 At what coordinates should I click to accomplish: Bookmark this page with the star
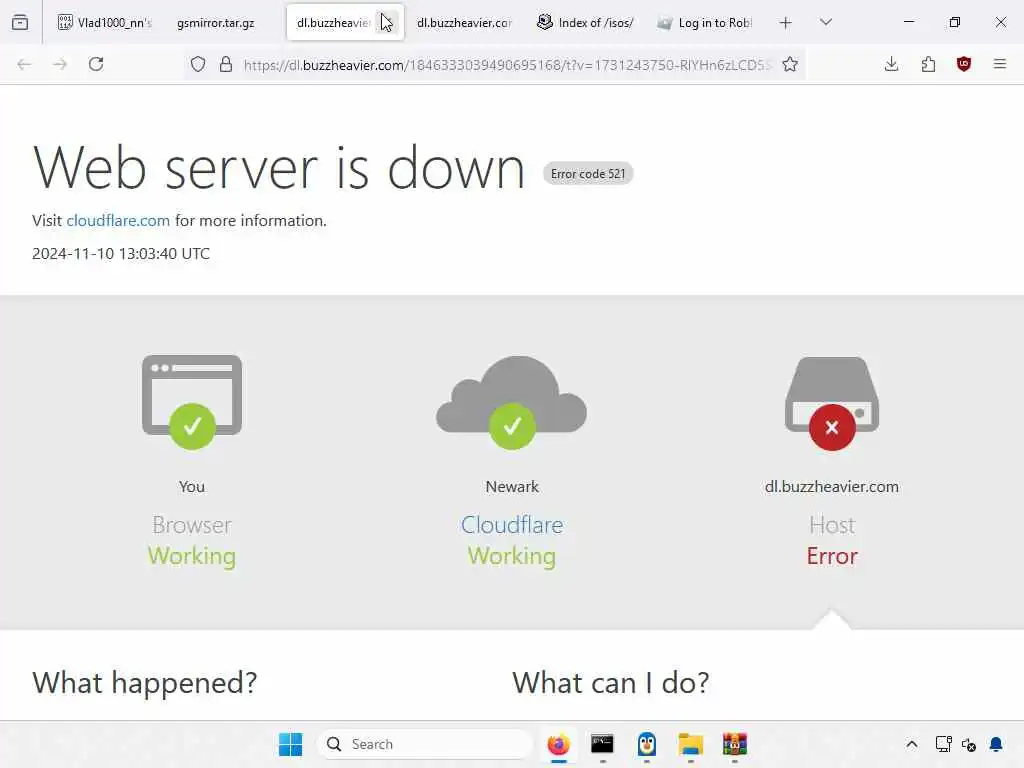tap(790, 64)
